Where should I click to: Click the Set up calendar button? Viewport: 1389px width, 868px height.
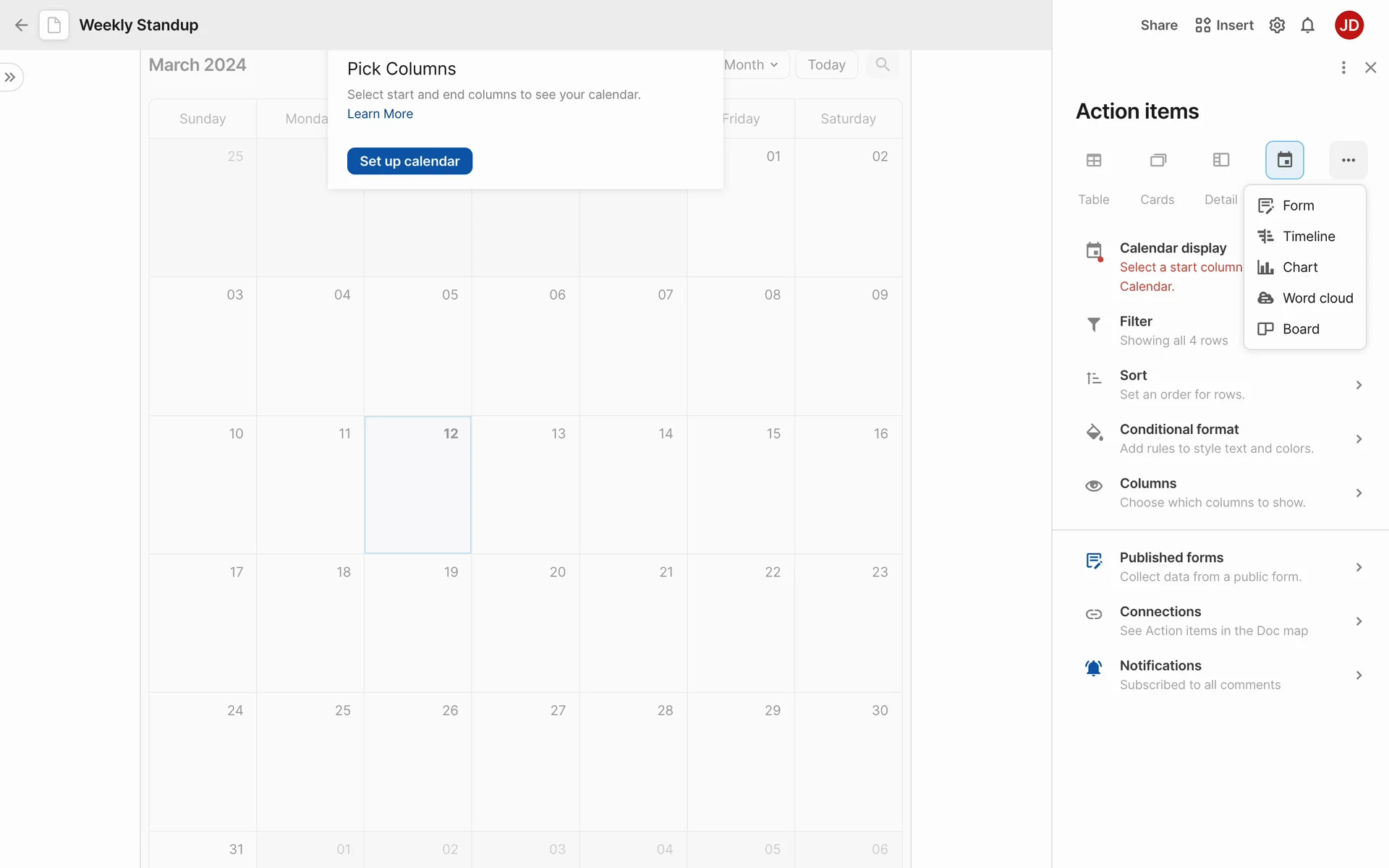[409, 161]
